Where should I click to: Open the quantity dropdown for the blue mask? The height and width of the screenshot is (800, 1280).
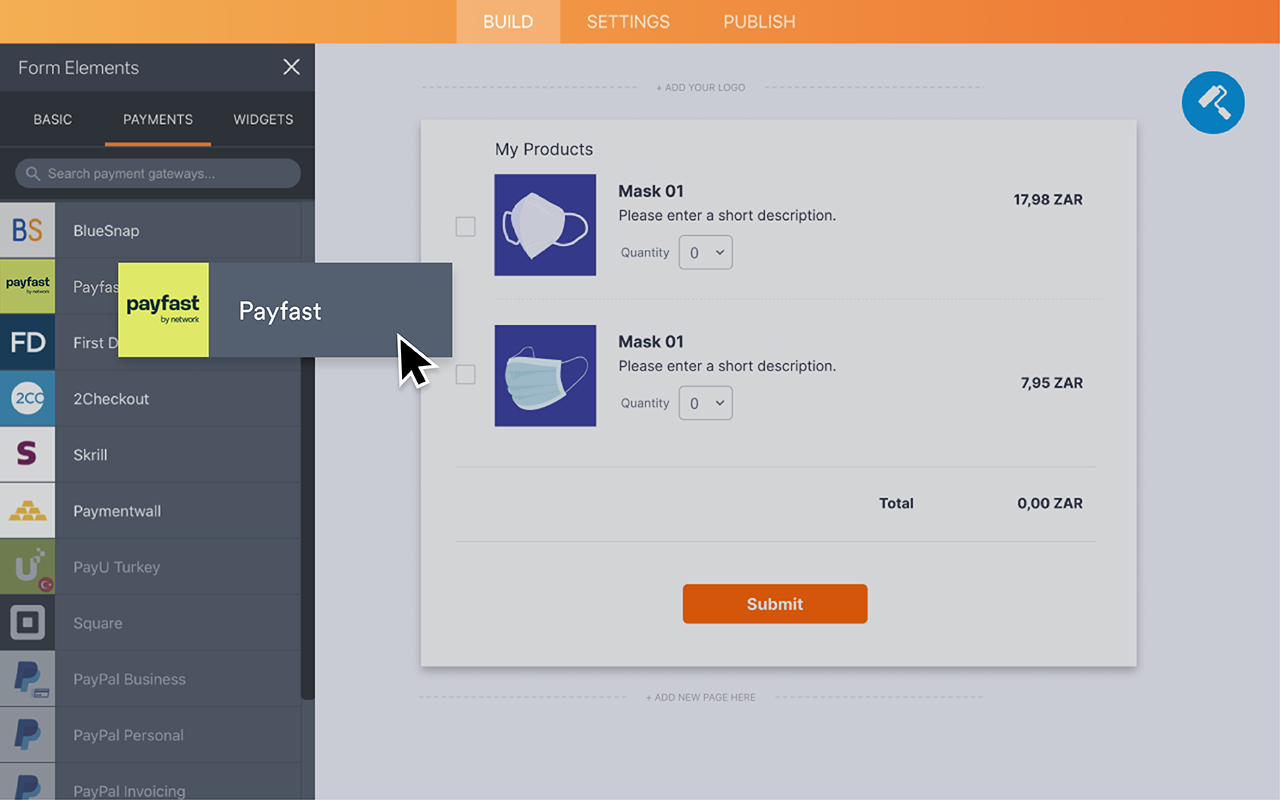click(705, 403)
